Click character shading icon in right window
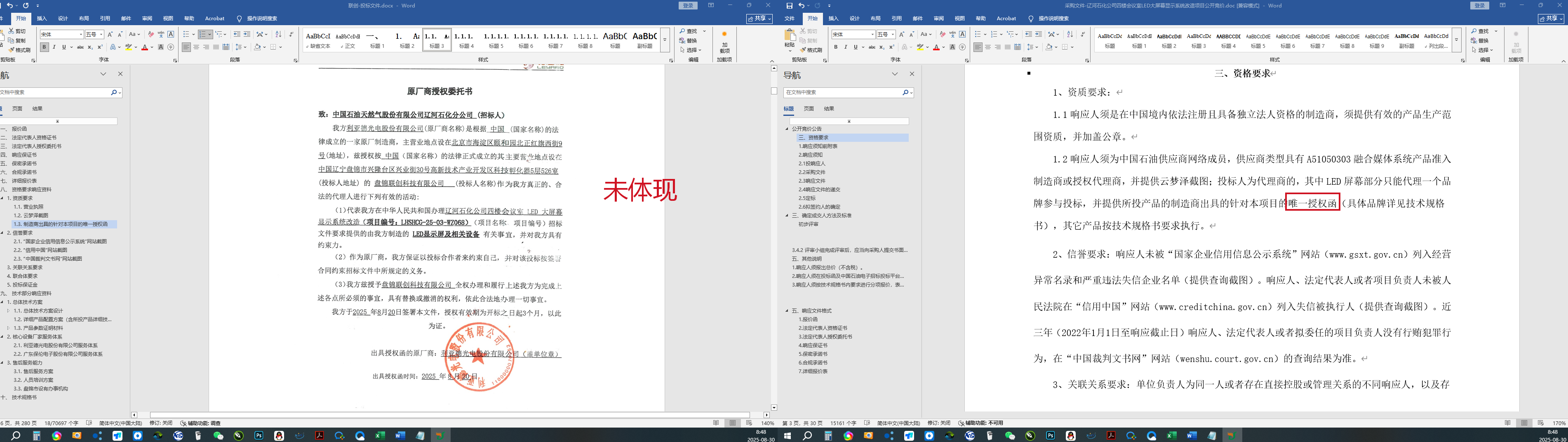The image size is (1568, 442). point(952,47)
